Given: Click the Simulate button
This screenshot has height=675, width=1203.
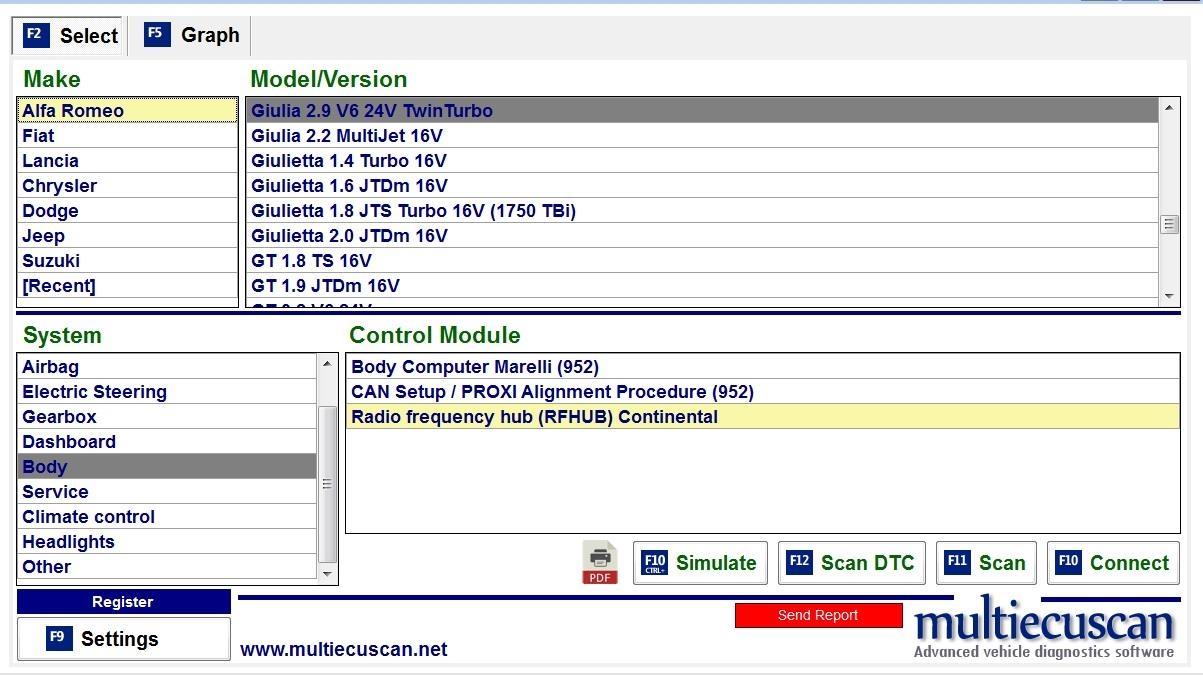Looking at the screenshot, I should click(700, 563).
